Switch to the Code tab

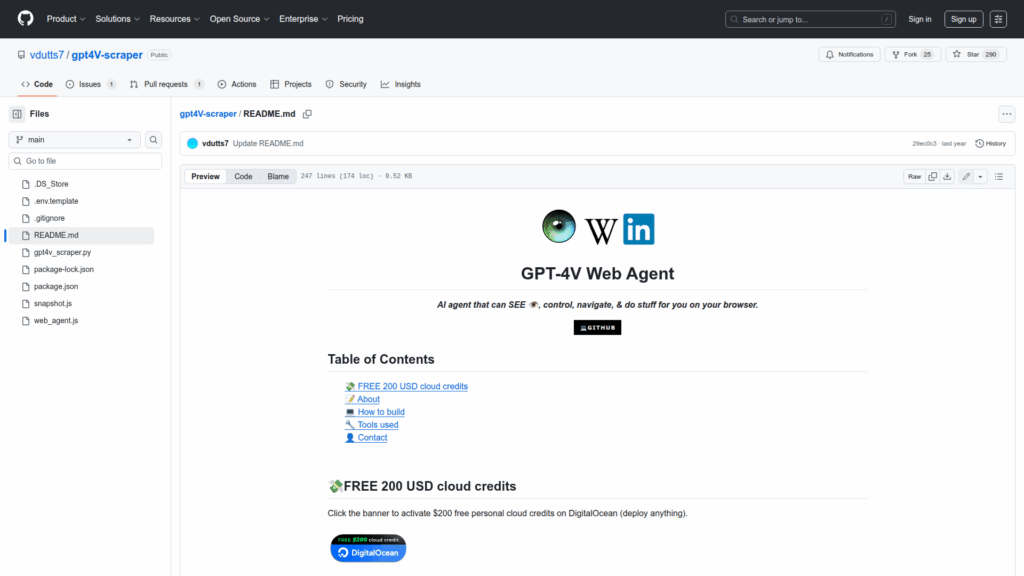(x=37, y=84)
